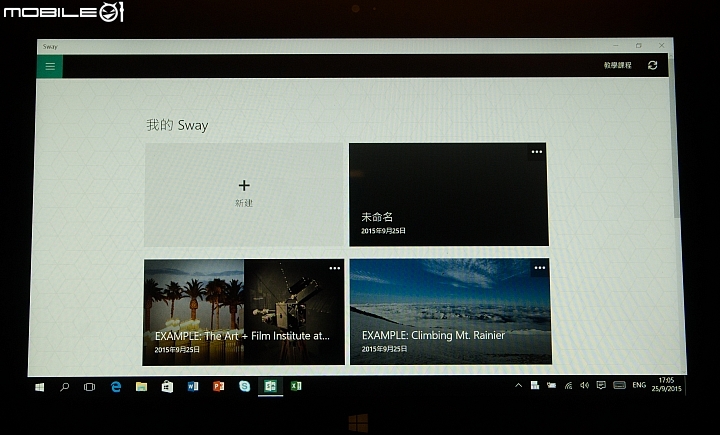
Task: Open the Sway hamburger menu
Action: pyautogui.click(x=50, y=67)
